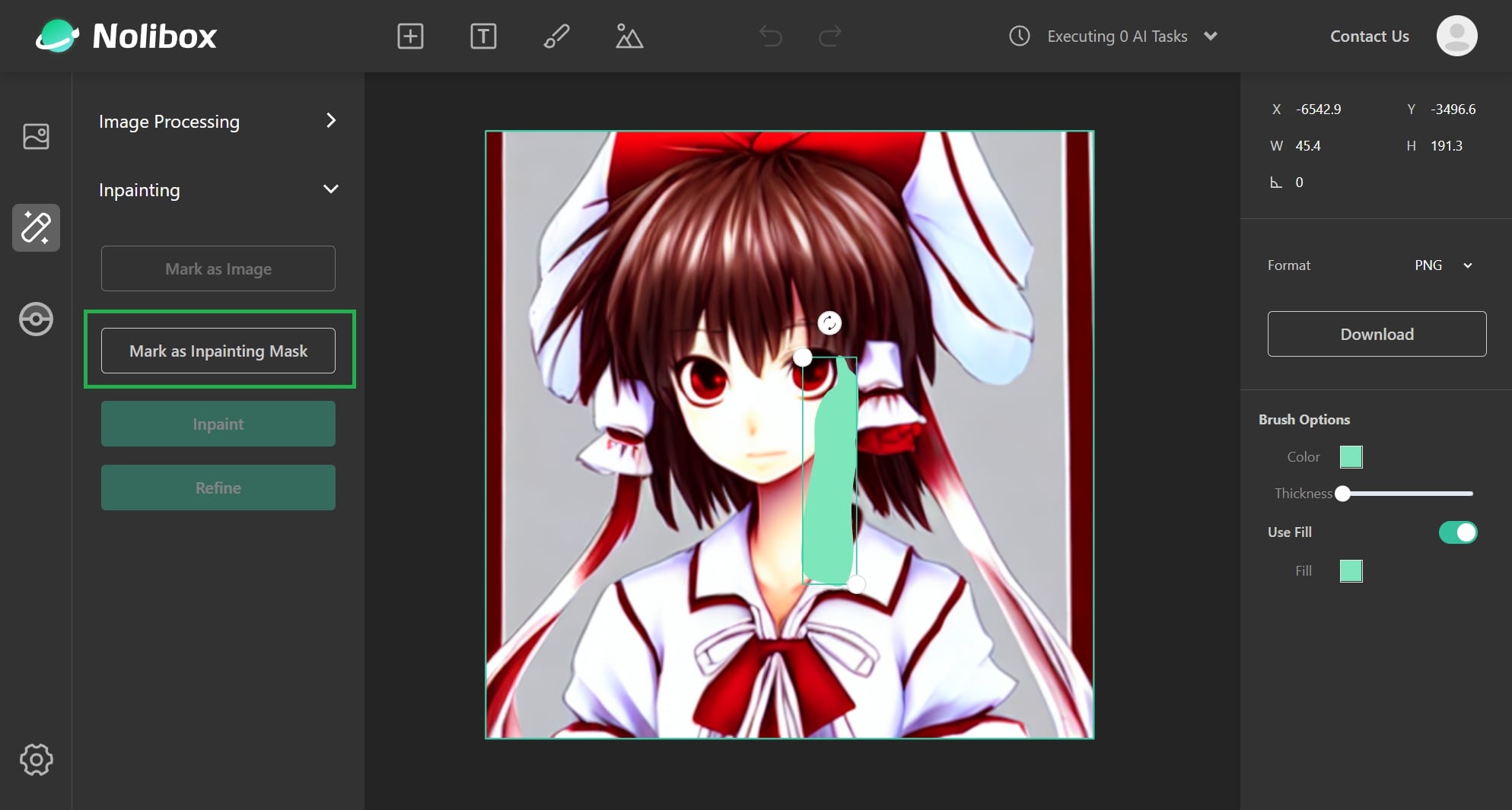
Task: Toggle the Use Fill switch
Action: point(1457,532)
